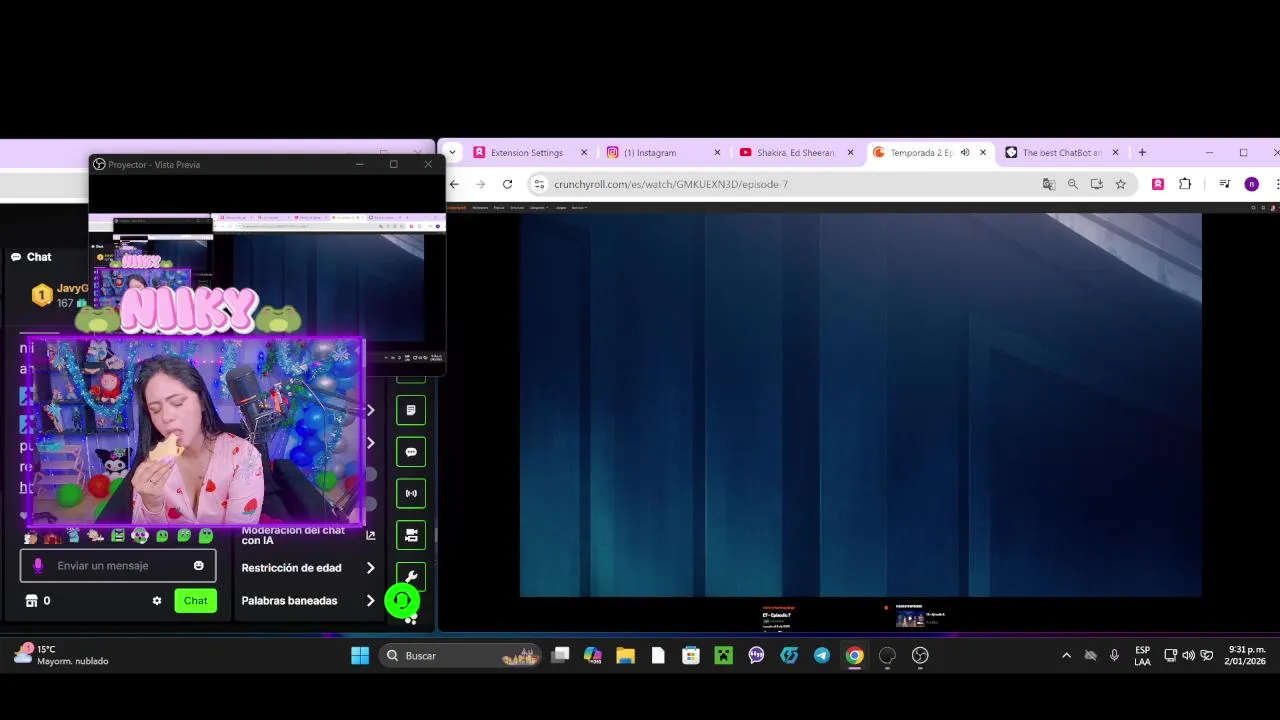
Task: Open File Explorer from the taskbar
Action: (x=625, y=656)
